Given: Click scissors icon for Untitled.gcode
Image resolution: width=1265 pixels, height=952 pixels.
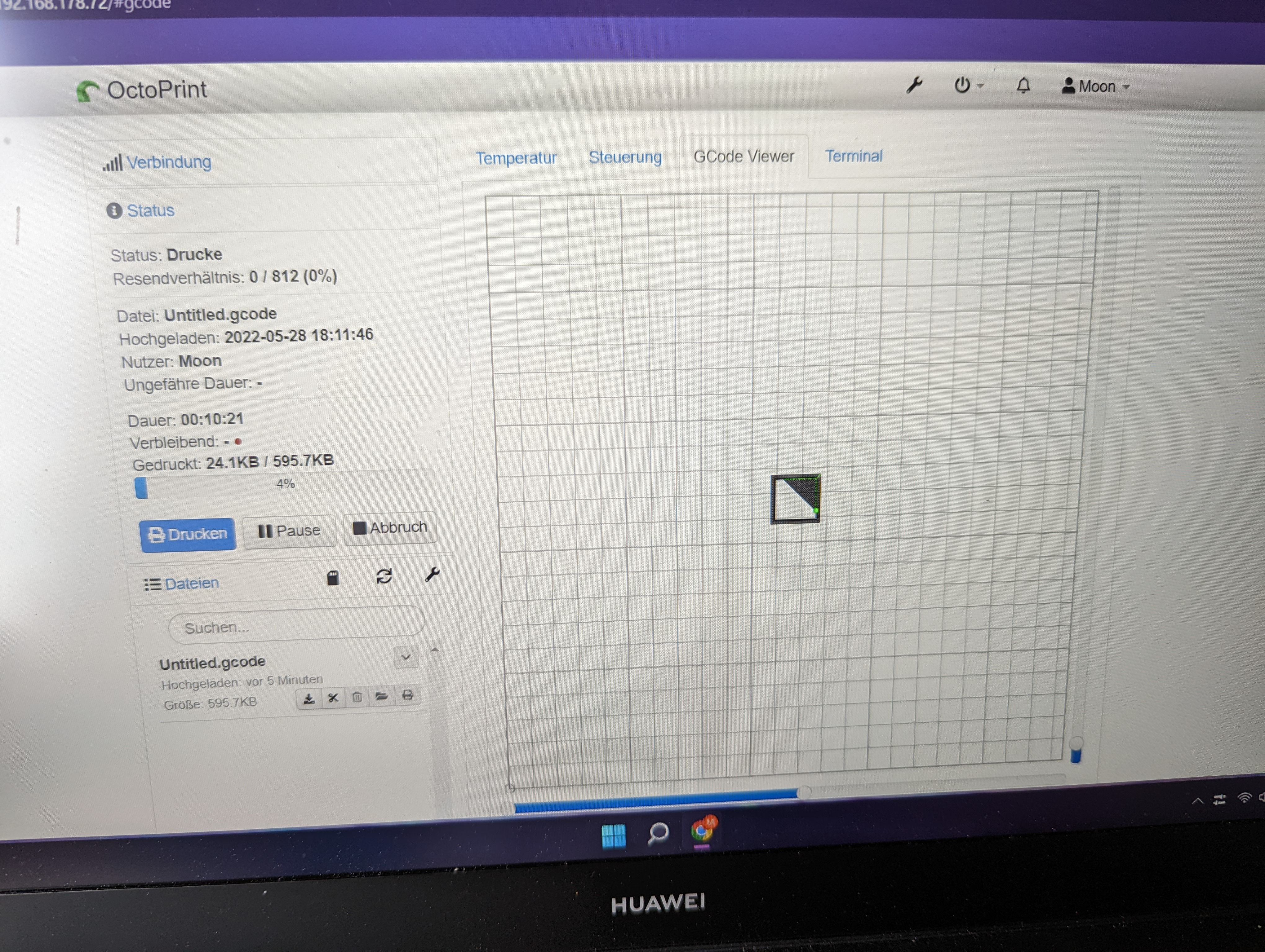Looking at the screenshot, I should [333, 698].
